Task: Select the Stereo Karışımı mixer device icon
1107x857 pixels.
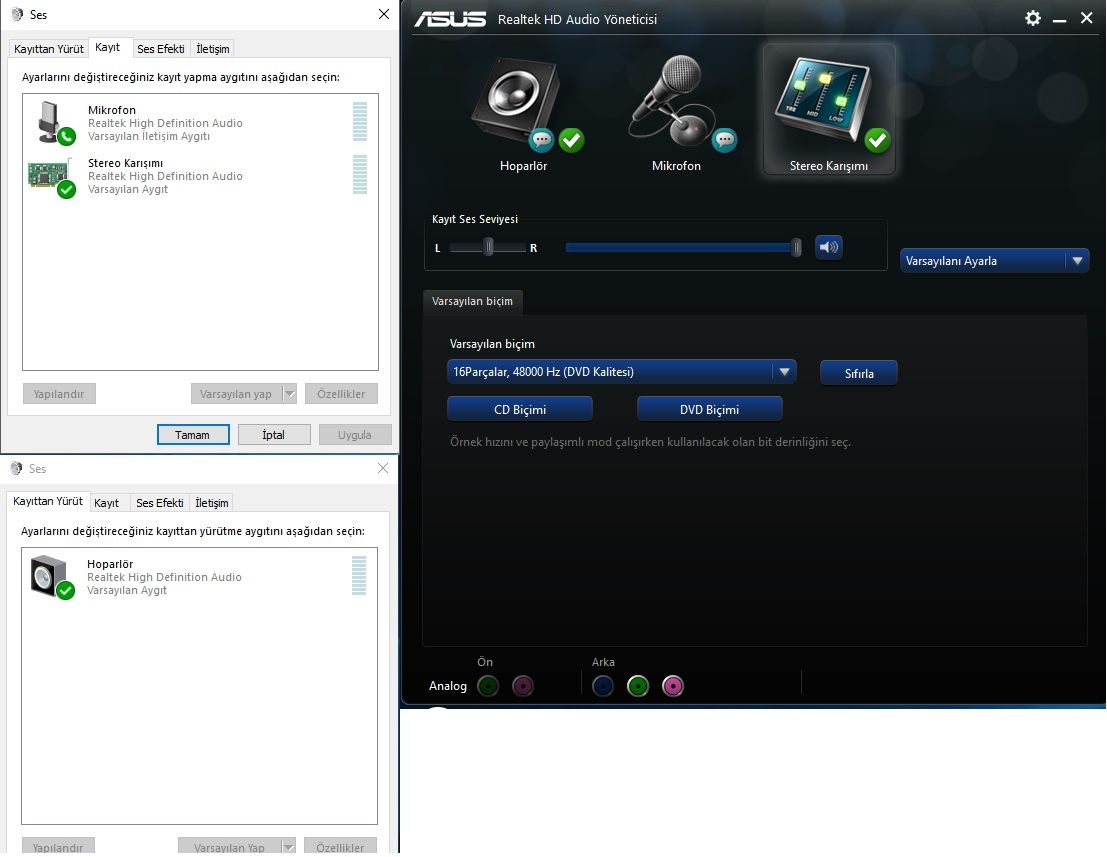Action: (824, 102)
